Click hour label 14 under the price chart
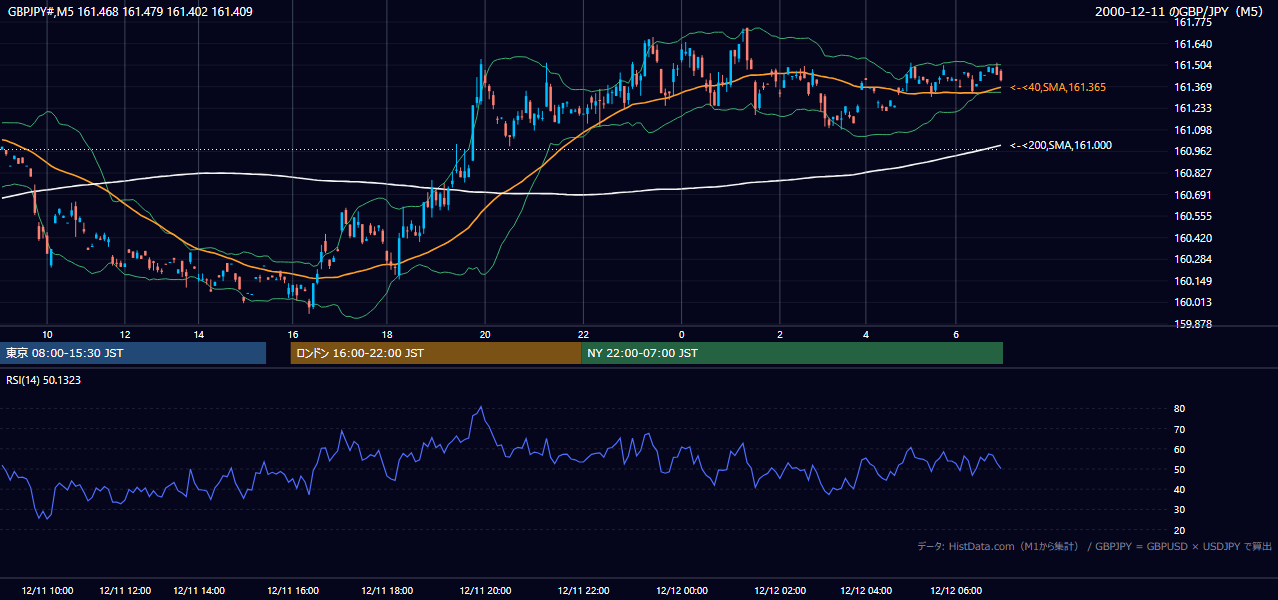 click(x=199, y=334)
